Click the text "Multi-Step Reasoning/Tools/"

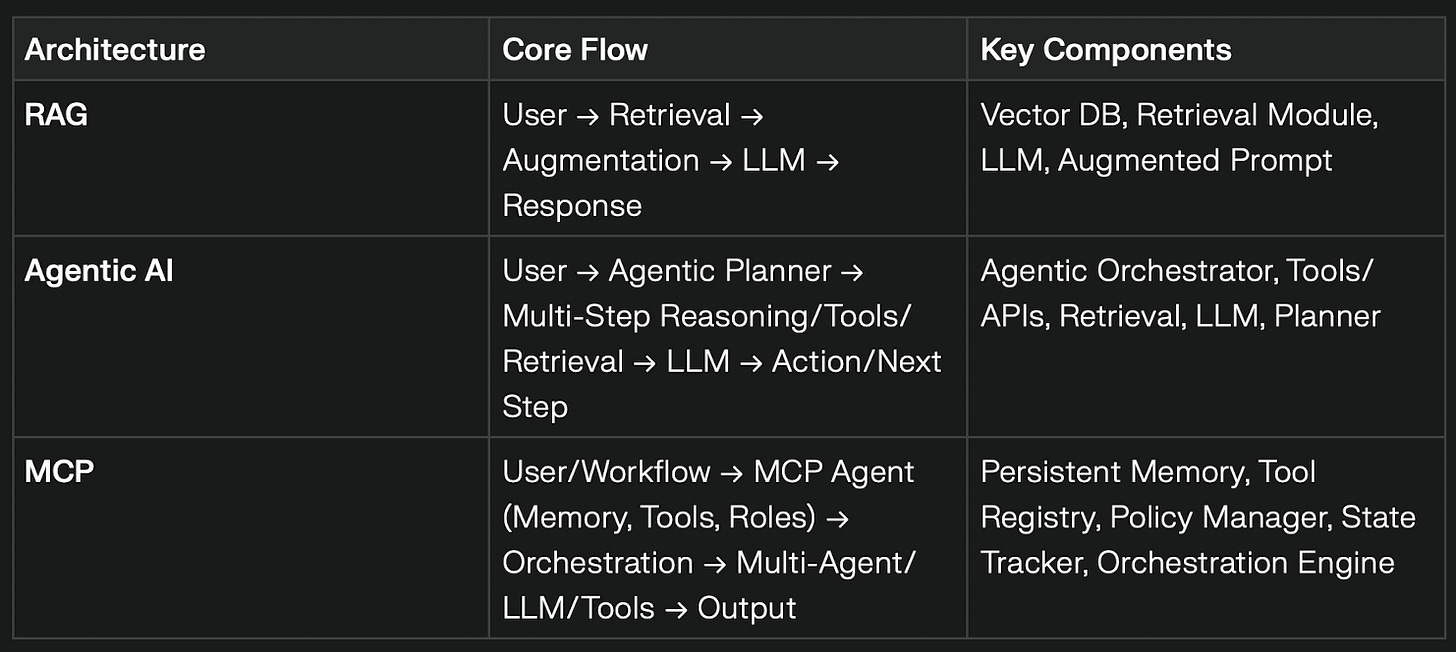click(x=706, y=316)
